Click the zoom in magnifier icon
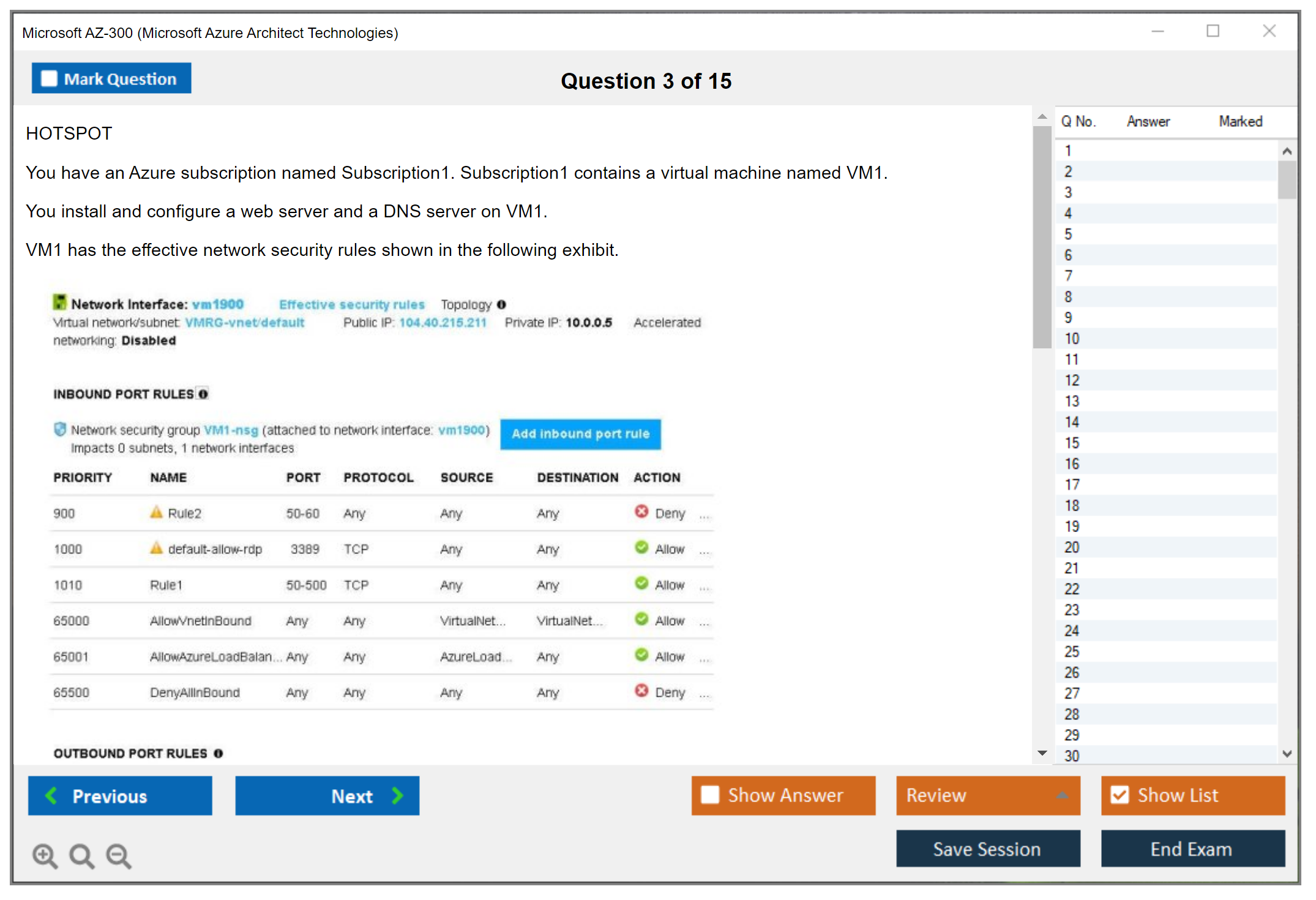Screen dimensions: 1316x900 [x=45, y=855]
